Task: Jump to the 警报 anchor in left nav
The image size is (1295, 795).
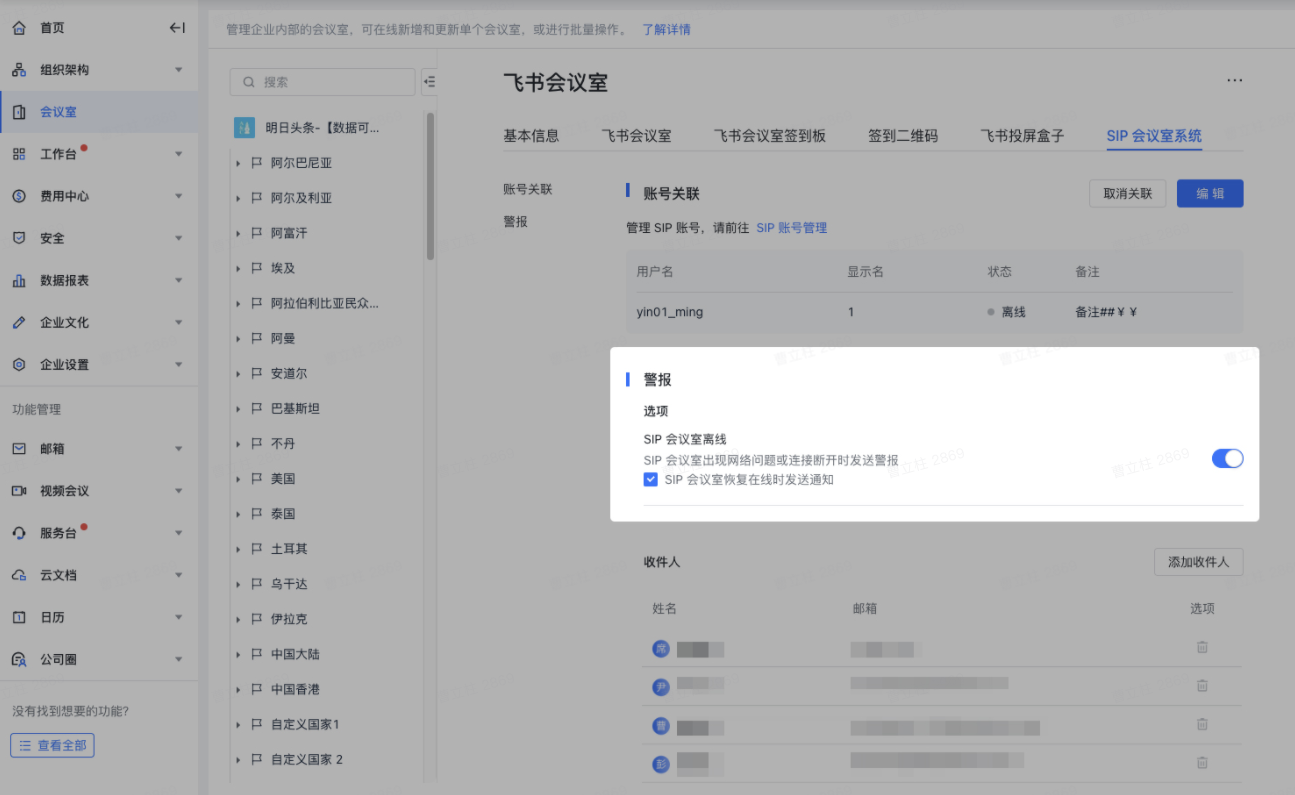Action: (x=515, y=222)
